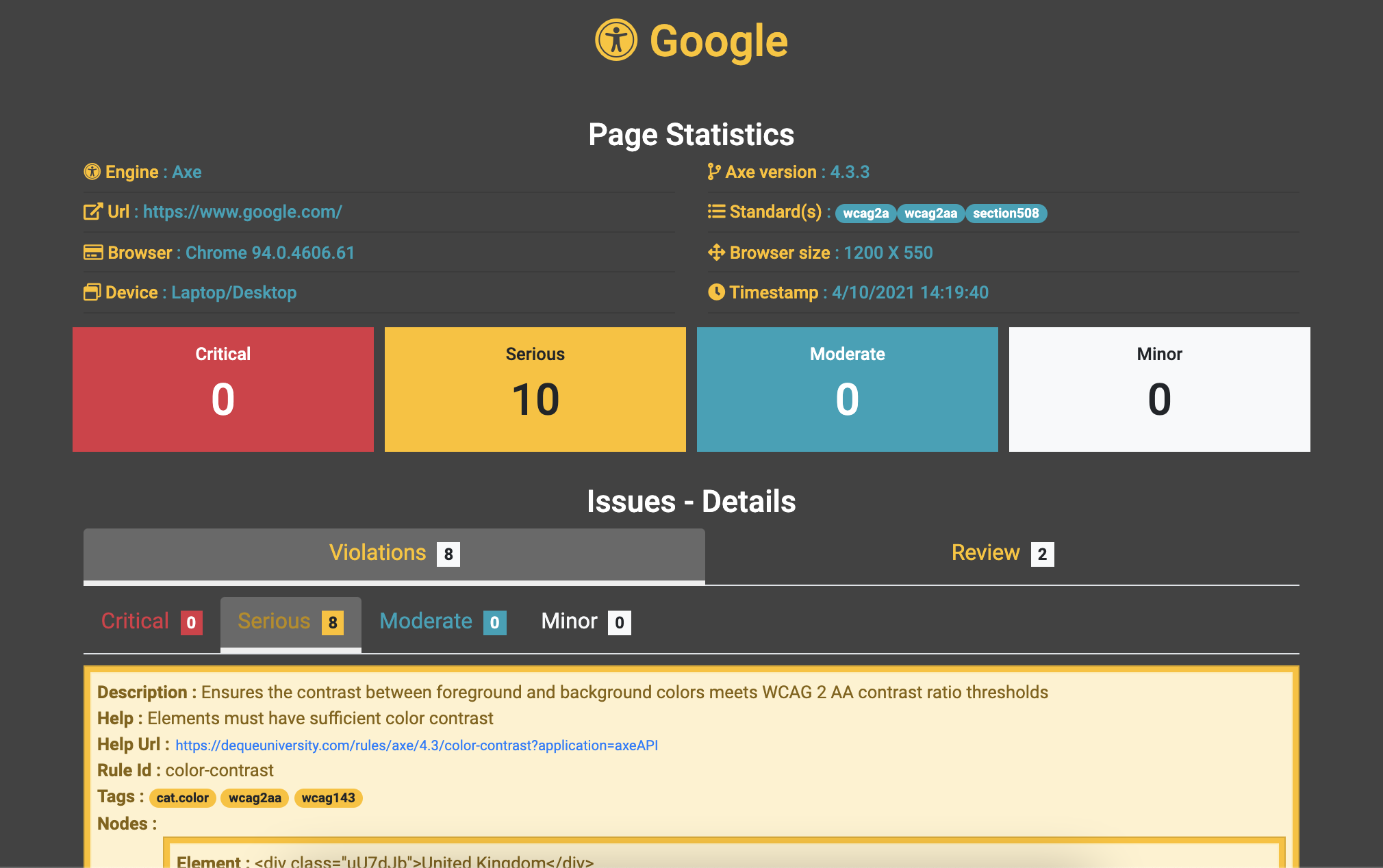Open the dequeuniversity color-contrast help link
The image size is (1383, 868).
pyautogui.click(x=416, y=745)
